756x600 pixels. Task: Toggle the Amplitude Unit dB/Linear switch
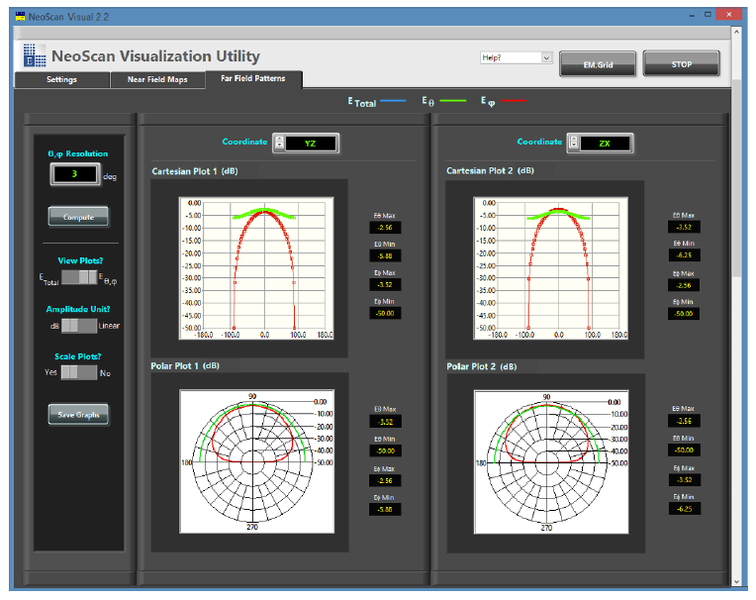tap(80, 325)
